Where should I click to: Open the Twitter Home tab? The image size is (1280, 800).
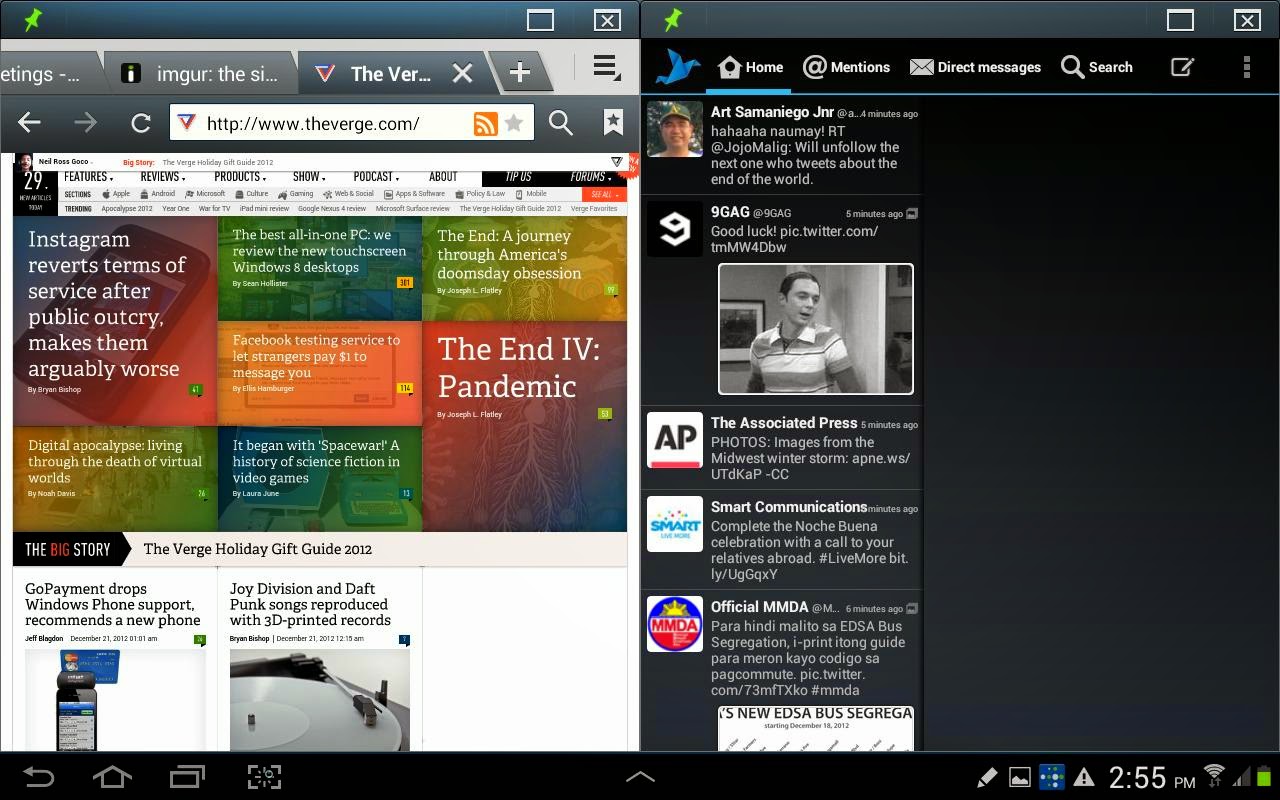coord(750,67)
